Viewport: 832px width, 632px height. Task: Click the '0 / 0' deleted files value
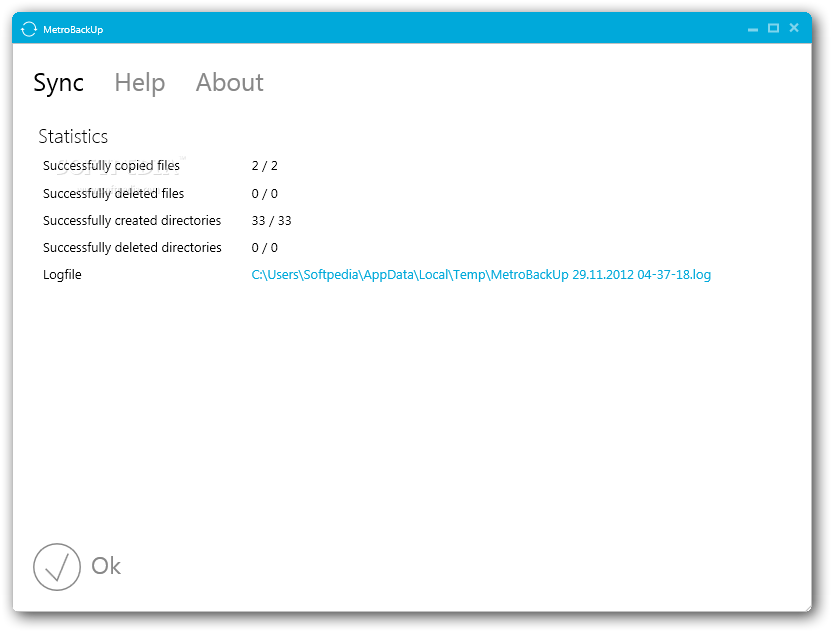pos(265,194)
